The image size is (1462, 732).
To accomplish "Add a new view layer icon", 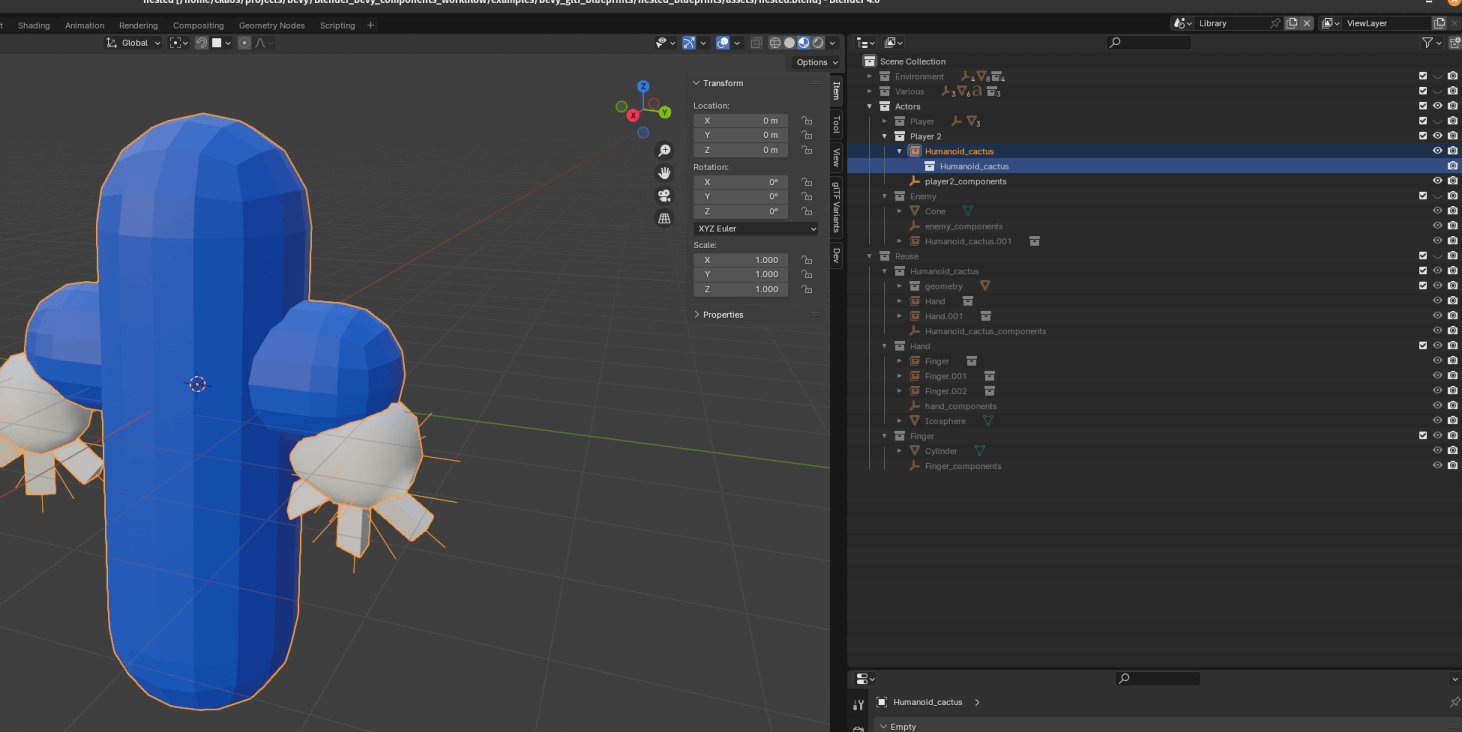I will tap(1440, 23).
